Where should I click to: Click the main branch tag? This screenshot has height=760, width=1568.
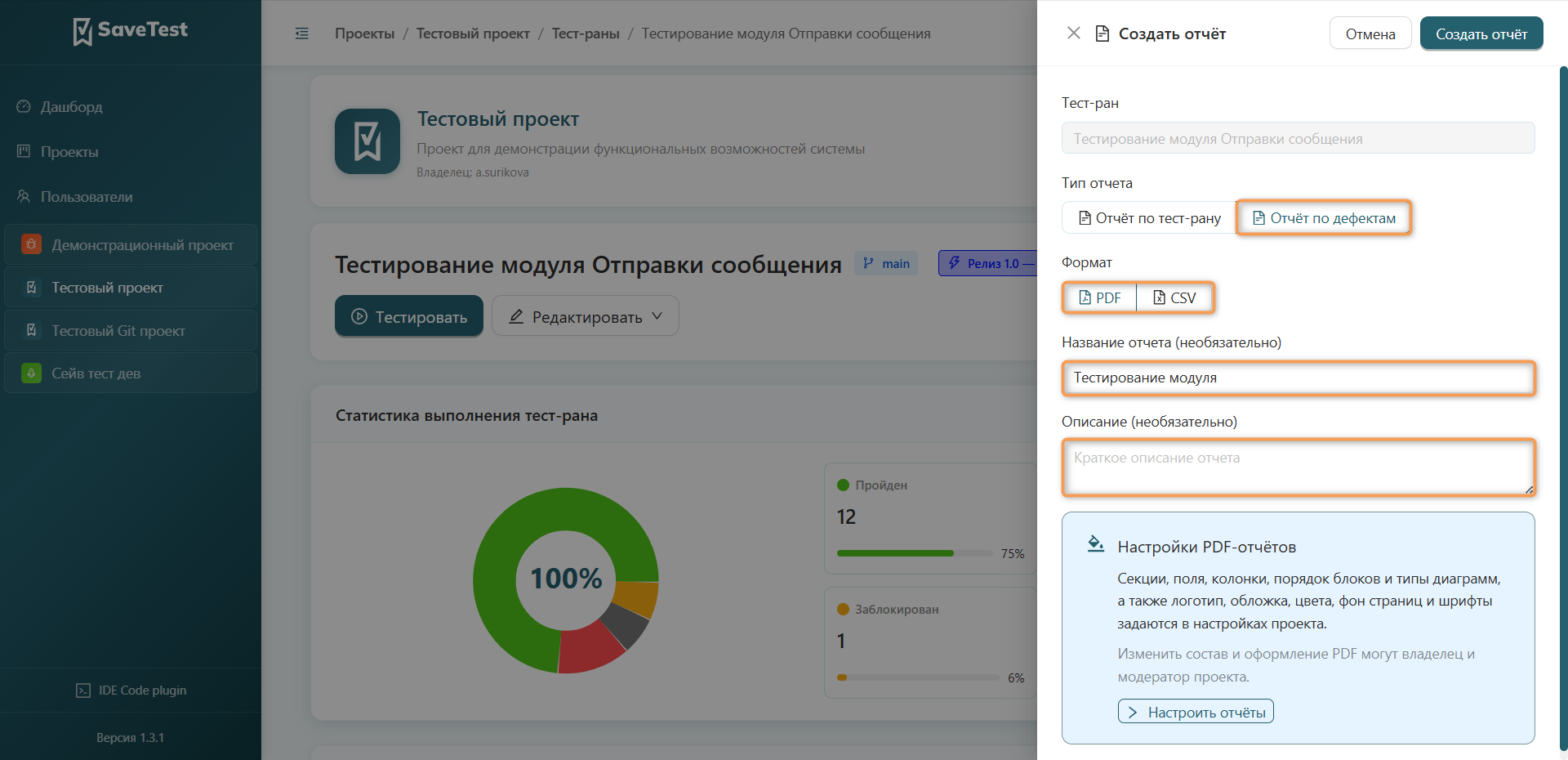pos(886,263)
